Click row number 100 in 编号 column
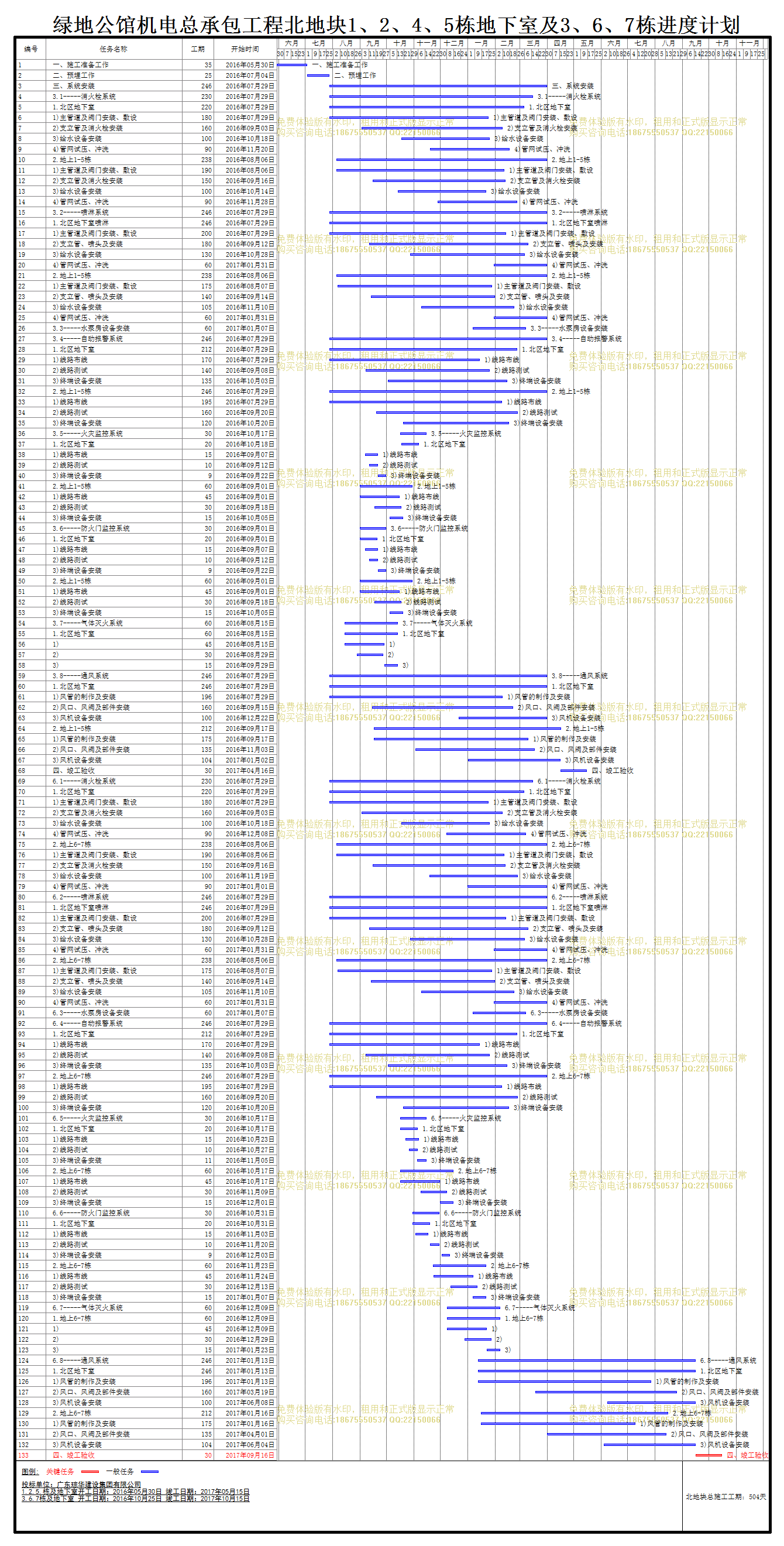The width and height of the screenshot is (784, 1546). (x=23, y=1108)
